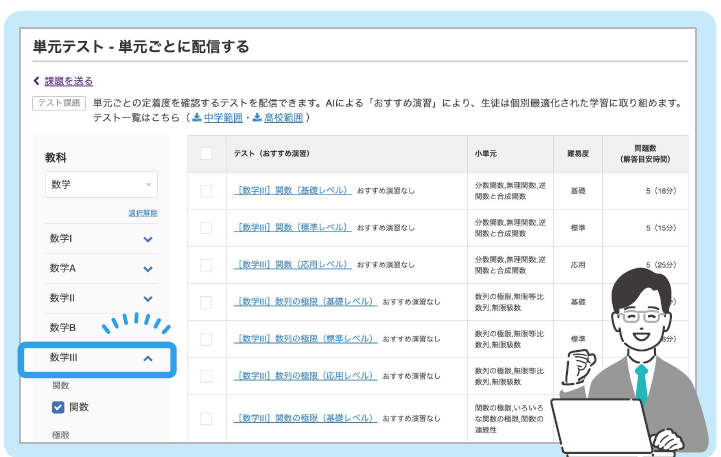Viewport: 721px width, 457px height.
Task: Click the download icon before 高校範囲
Action: pos(258,118)
